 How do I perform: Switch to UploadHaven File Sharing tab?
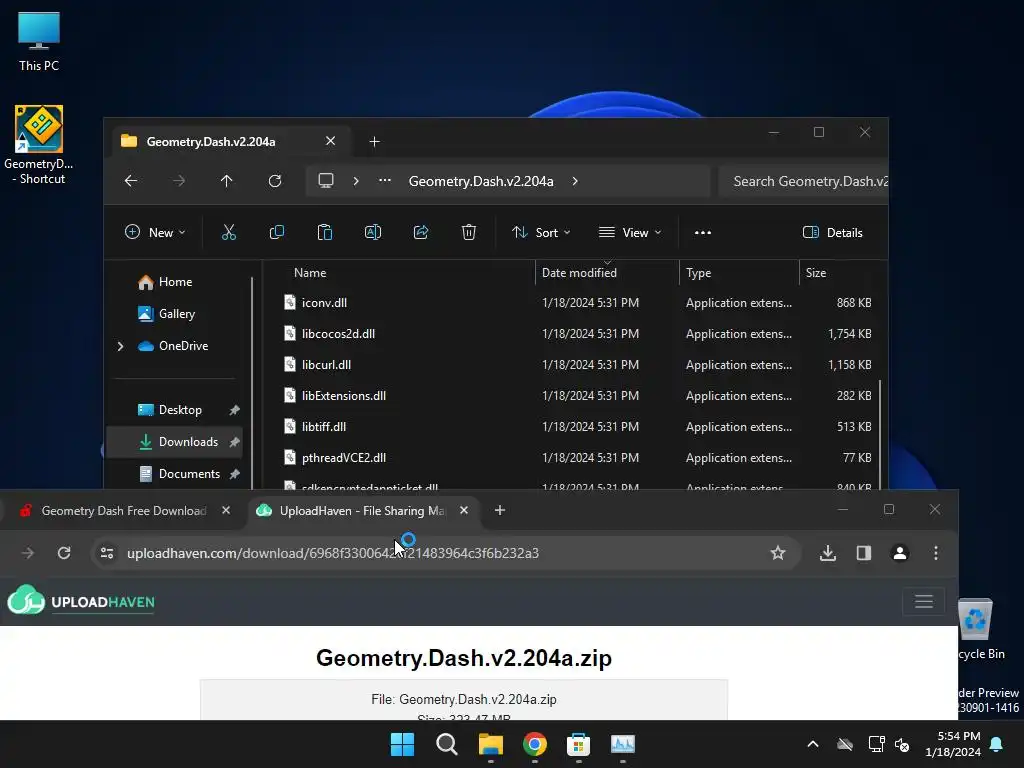363,511
